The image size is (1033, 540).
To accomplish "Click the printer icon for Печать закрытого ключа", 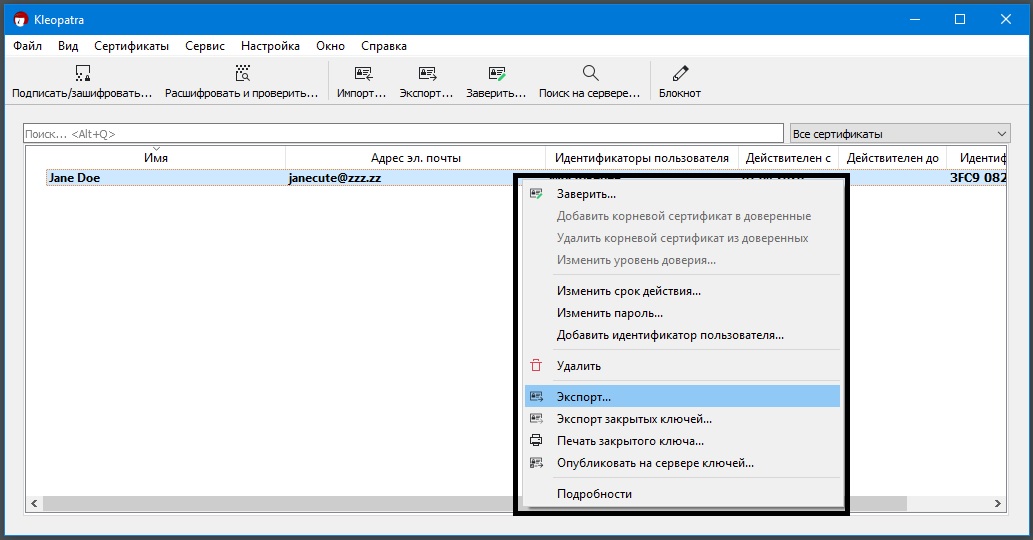I will 536,441.
